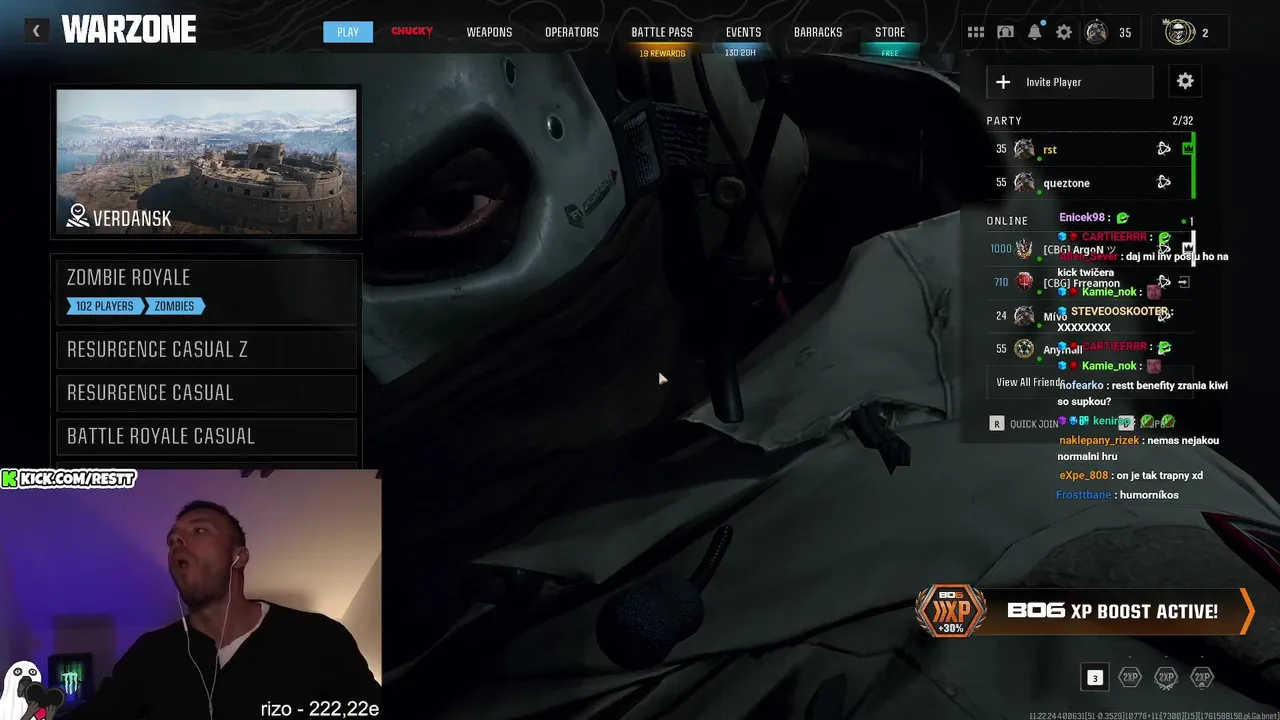Click the map pin icon beside Verdansk

pos(78,215)
